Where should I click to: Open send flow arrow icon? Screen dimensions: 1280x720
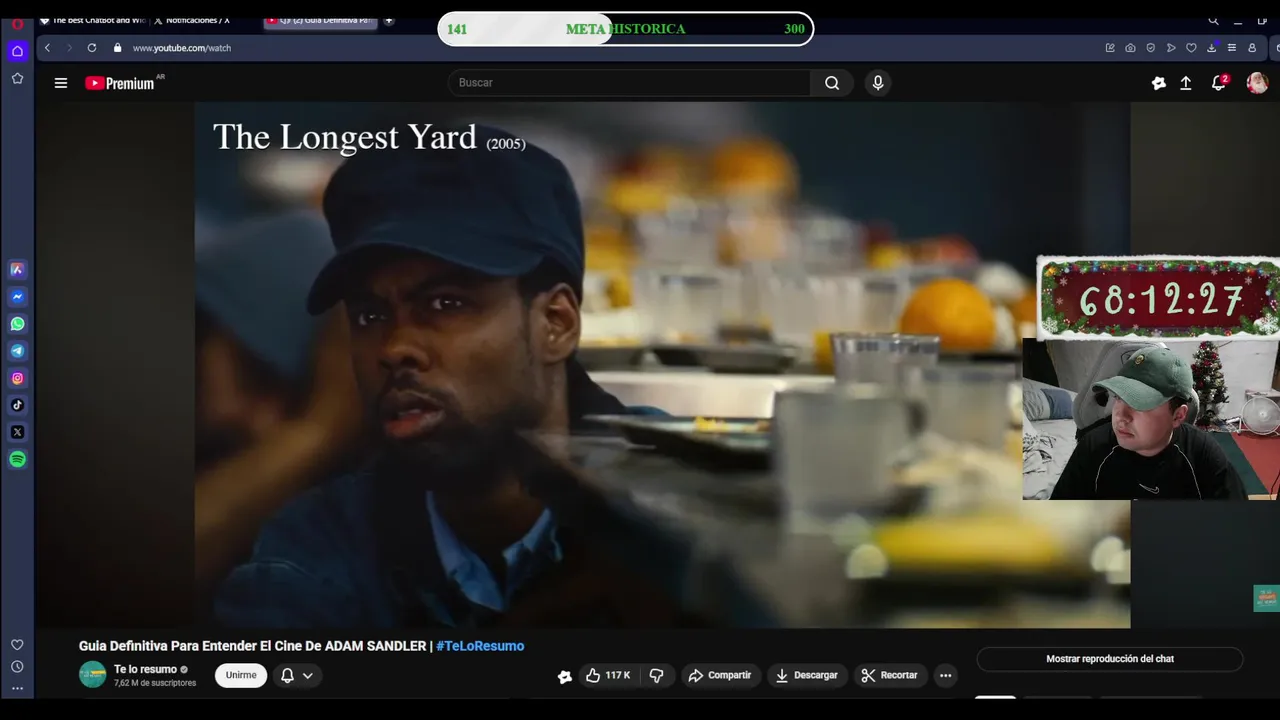click(1171, 48)
